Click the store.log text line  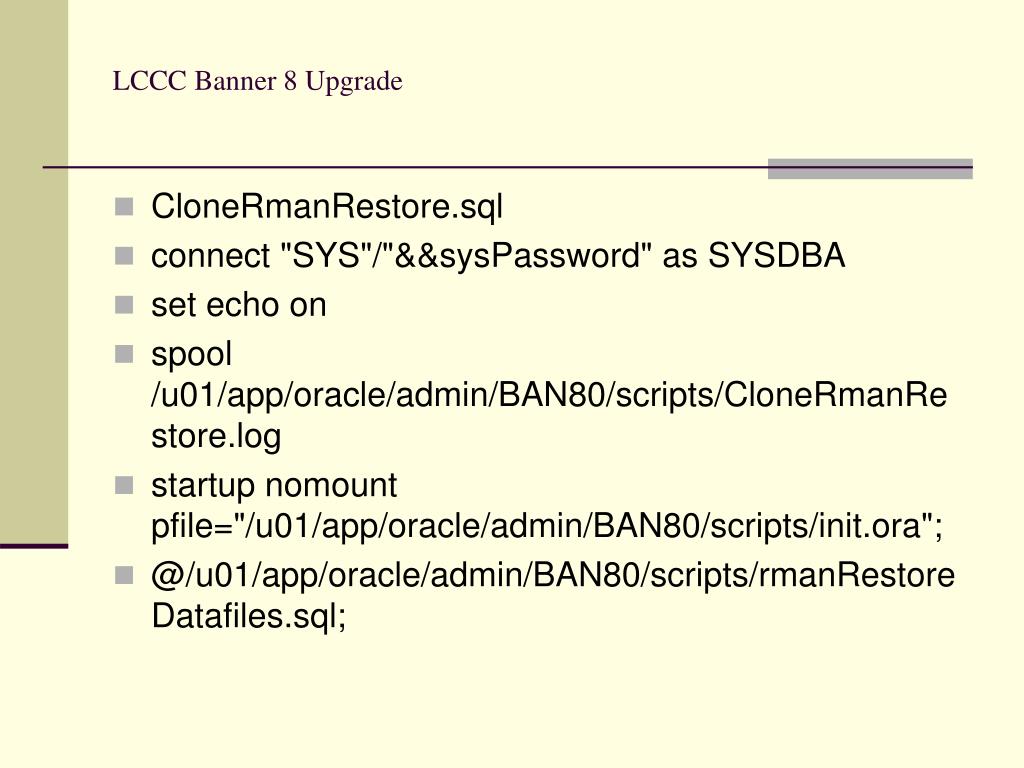216,437
